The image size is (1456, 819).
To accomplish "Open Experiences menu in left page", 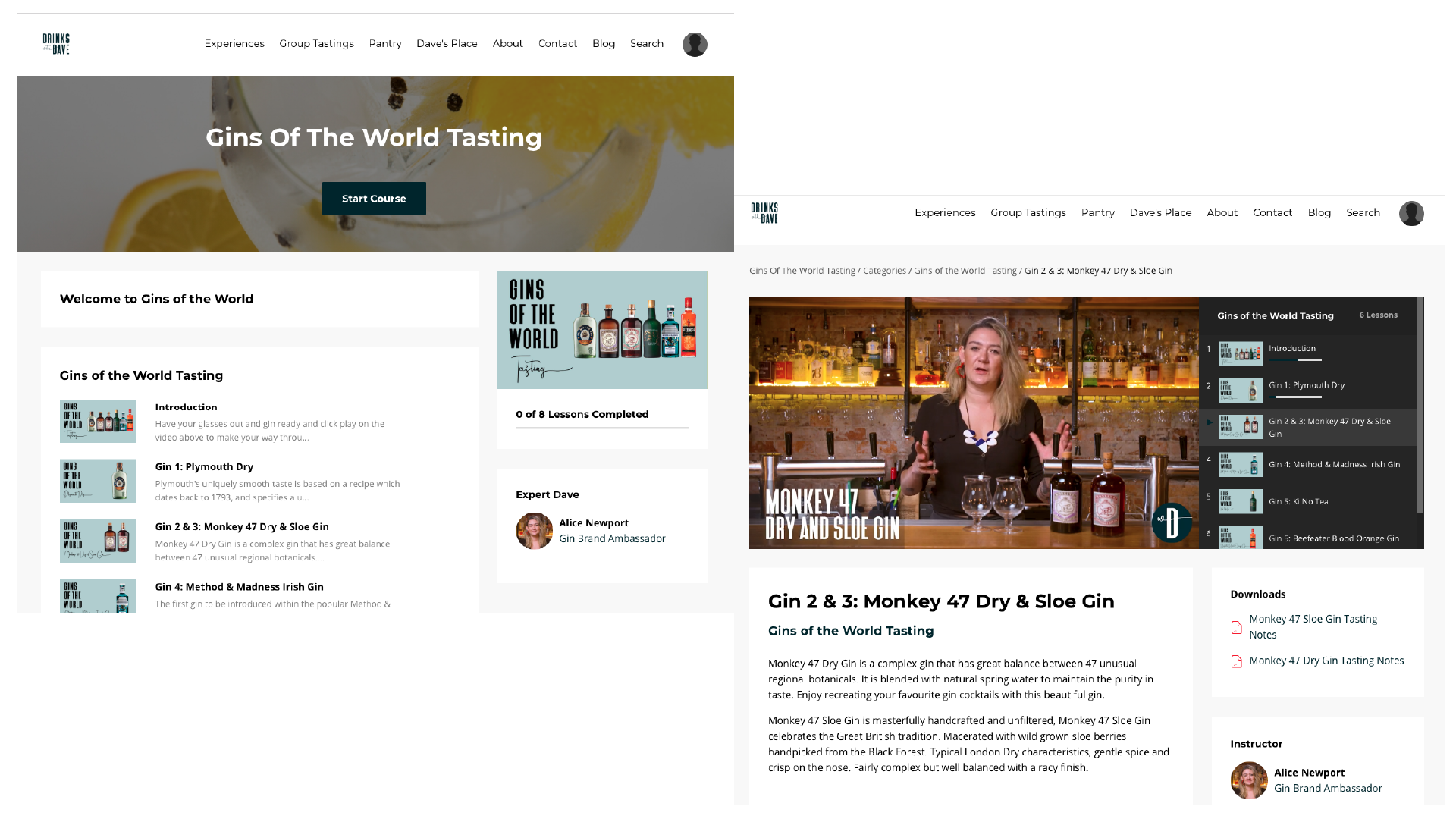I will pyautogui.click(x=234, y=44).
